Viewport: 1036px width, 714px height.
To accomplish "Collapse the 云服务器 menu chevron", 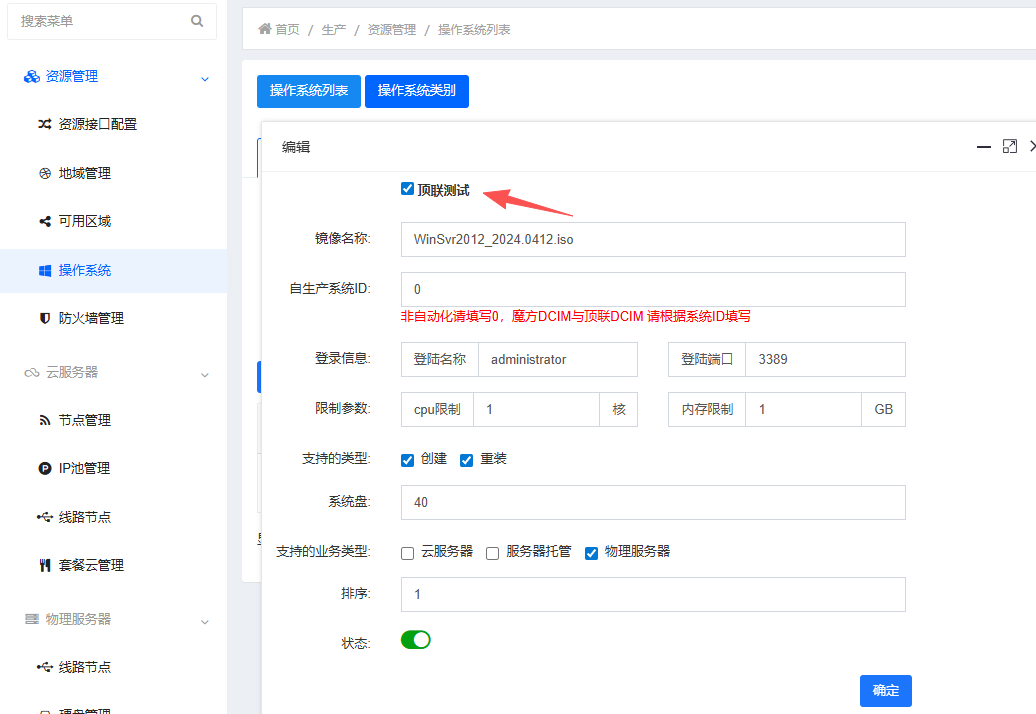I will click(x=205, y=375).
